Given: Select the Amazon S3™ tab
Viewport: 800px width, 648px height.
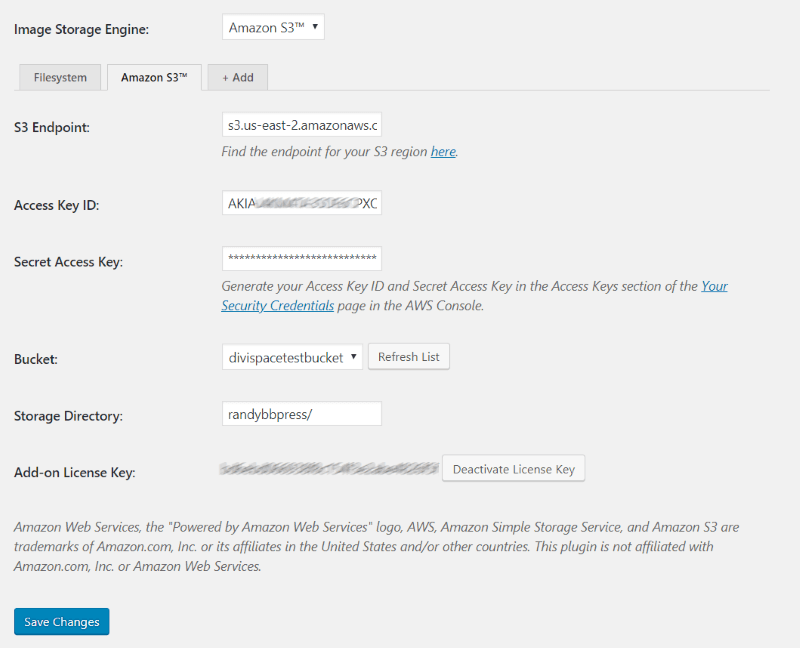Looking at the screenshot, I should 154,77.
